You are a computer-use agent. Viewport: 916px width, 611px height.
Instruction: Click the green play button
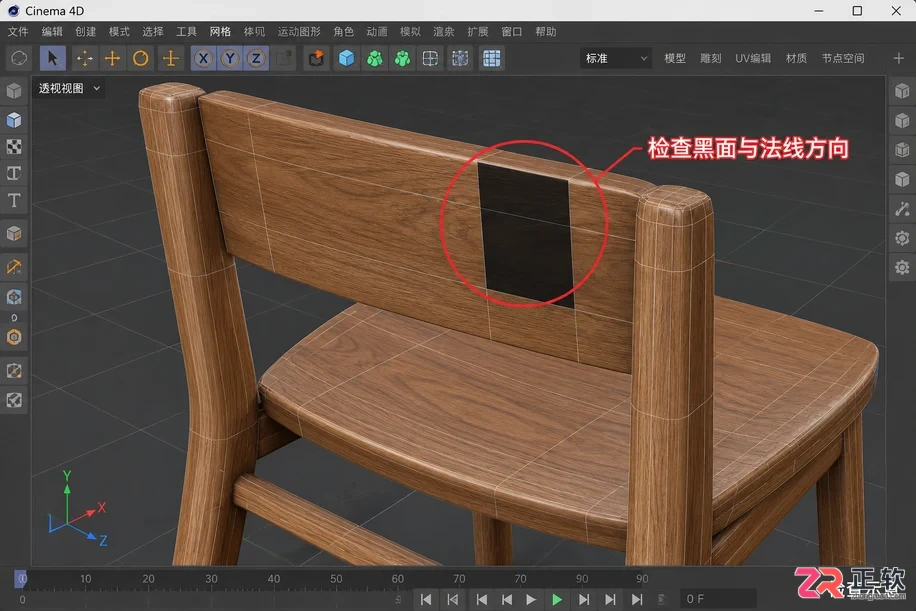(x=557, y=599)
